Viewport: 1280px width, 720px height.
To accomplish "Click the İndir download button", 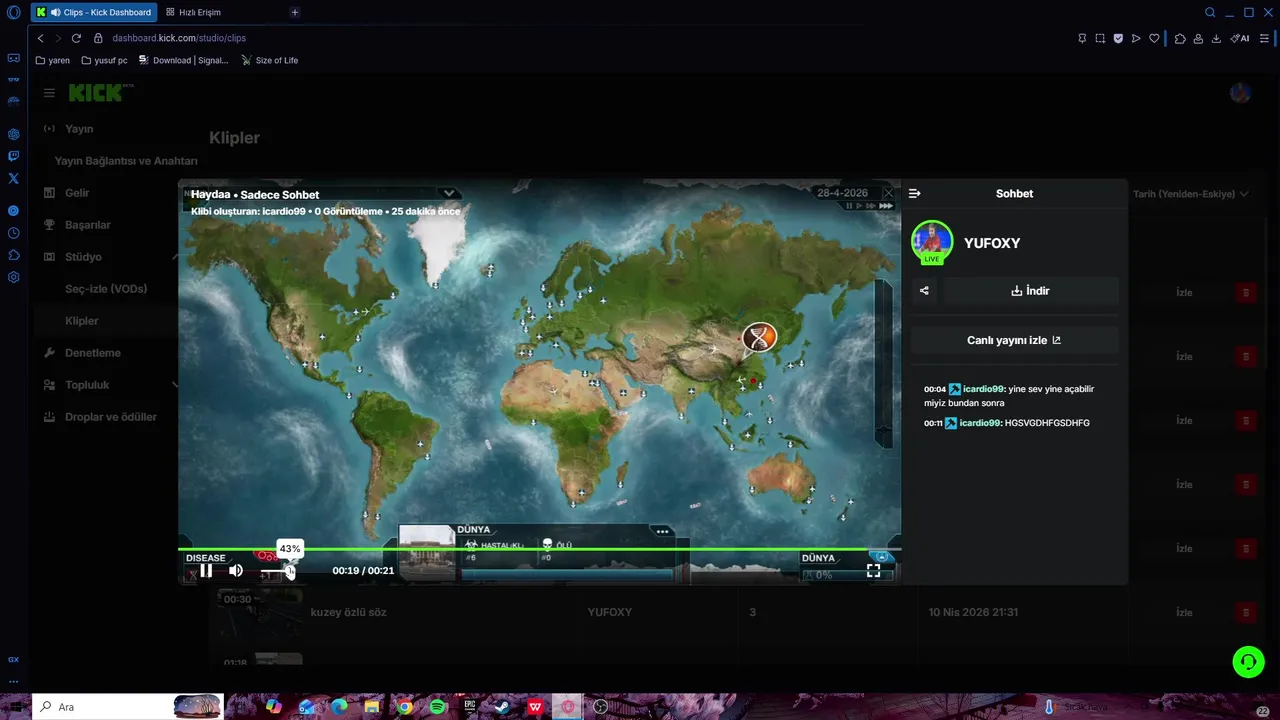I will click(1030, 291).
